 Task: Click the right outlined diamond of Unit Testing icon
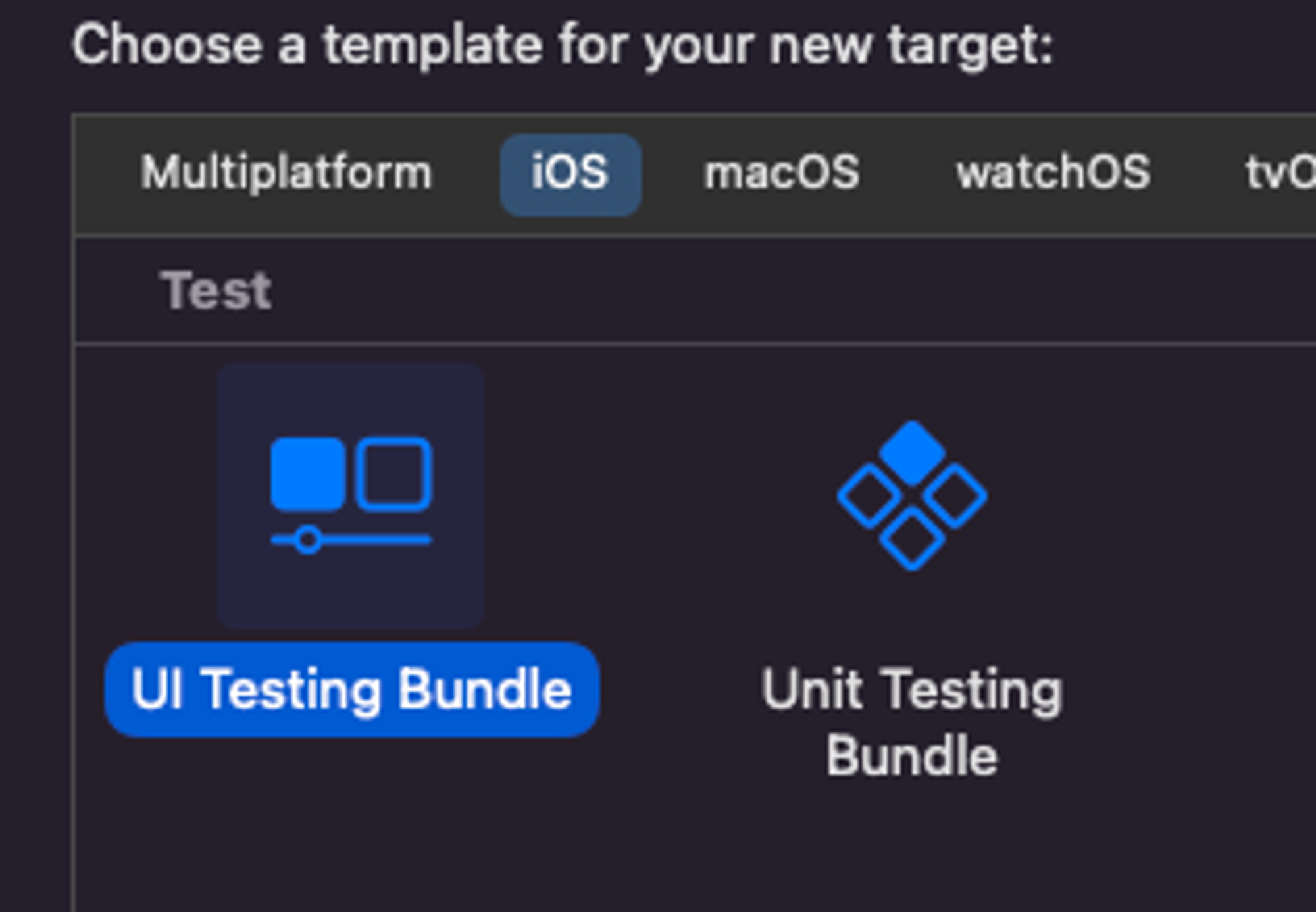point(955,495)
